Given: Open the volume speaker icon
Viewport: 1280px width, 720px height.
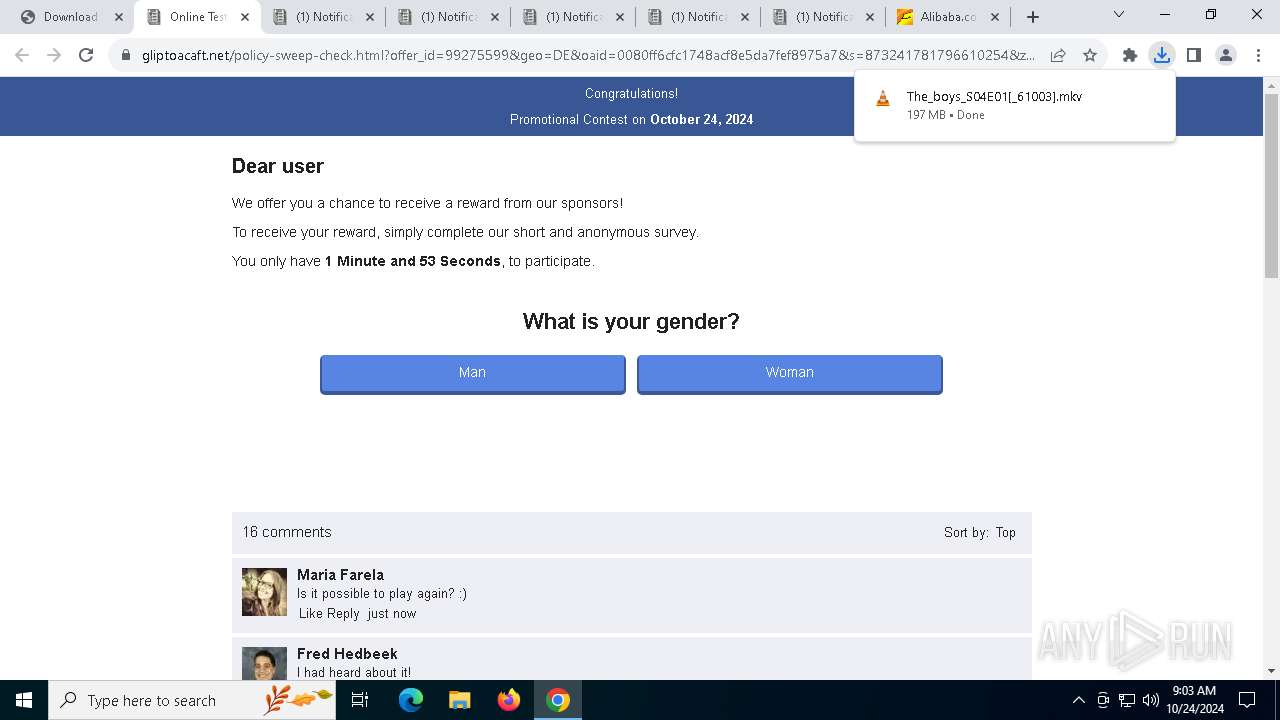Looking at the screenshot, I should pyautogui.click(x=1151, y=700).
